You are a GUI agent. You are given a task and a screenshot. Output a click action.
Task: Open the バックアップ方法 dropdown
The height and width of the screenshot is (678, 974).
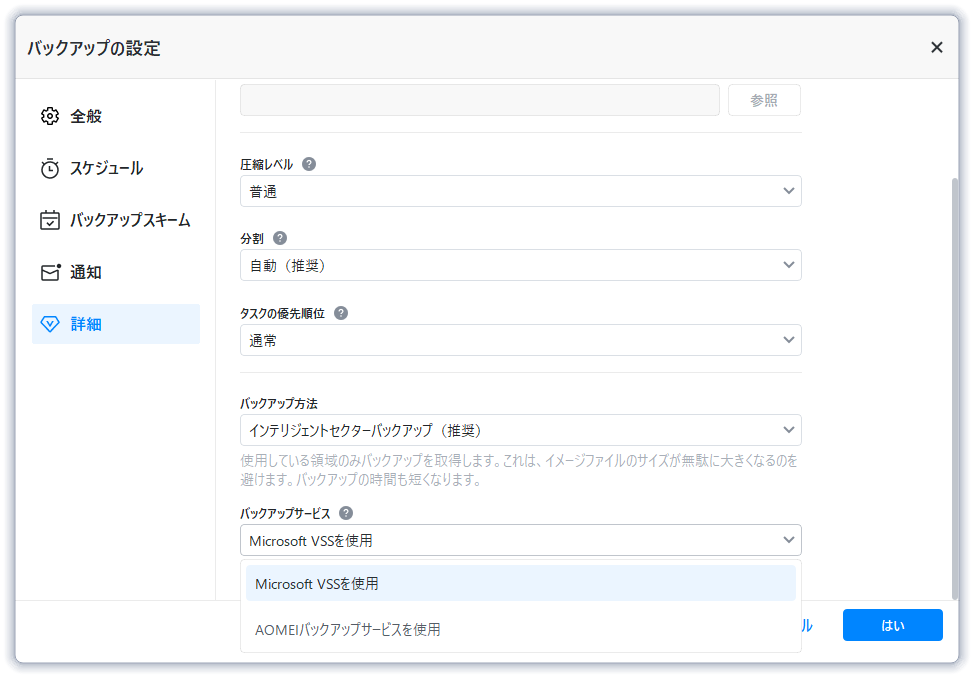tap(520, 430)
